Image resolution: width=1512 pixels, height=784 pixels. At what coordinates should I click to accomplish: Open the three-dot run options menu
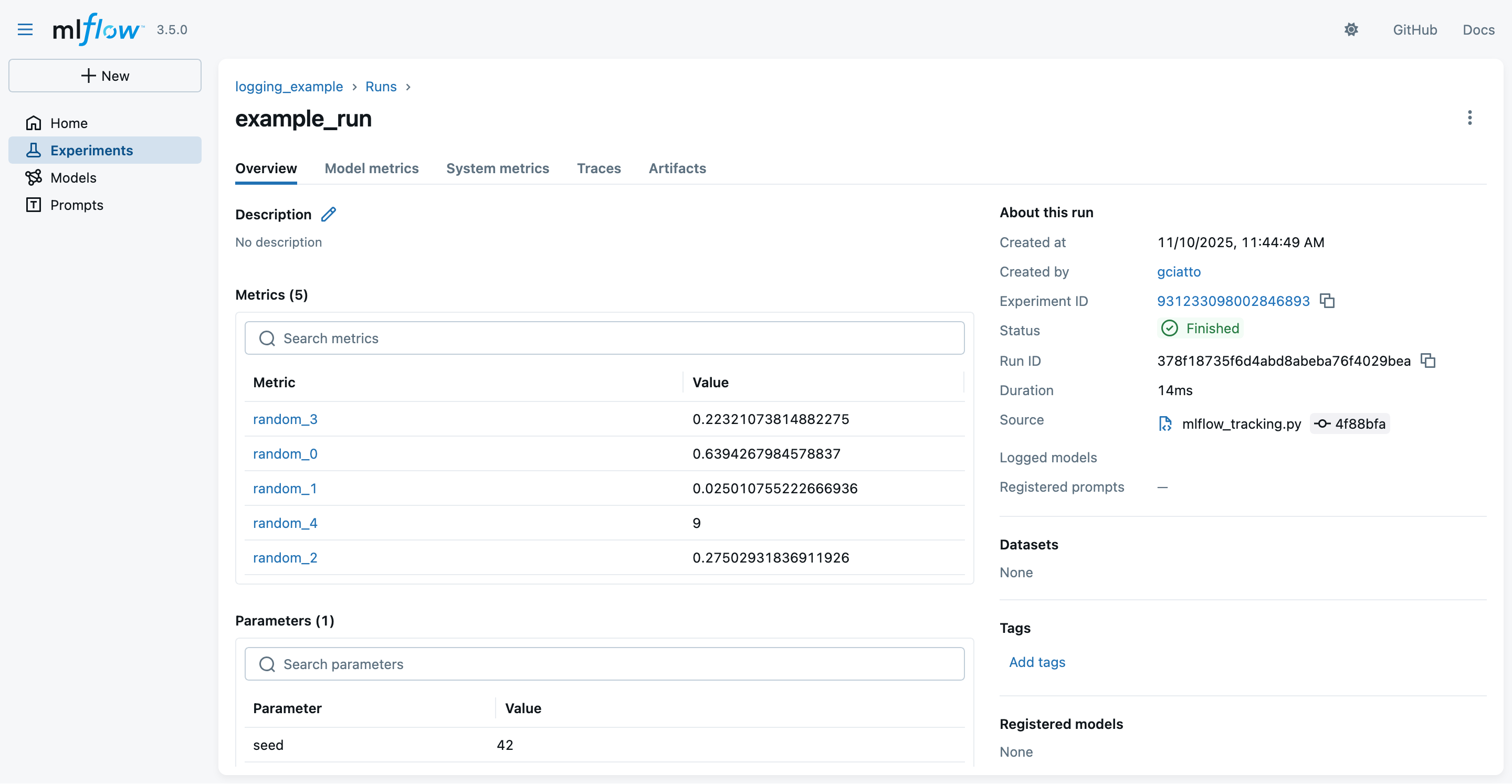point(1469,118)
